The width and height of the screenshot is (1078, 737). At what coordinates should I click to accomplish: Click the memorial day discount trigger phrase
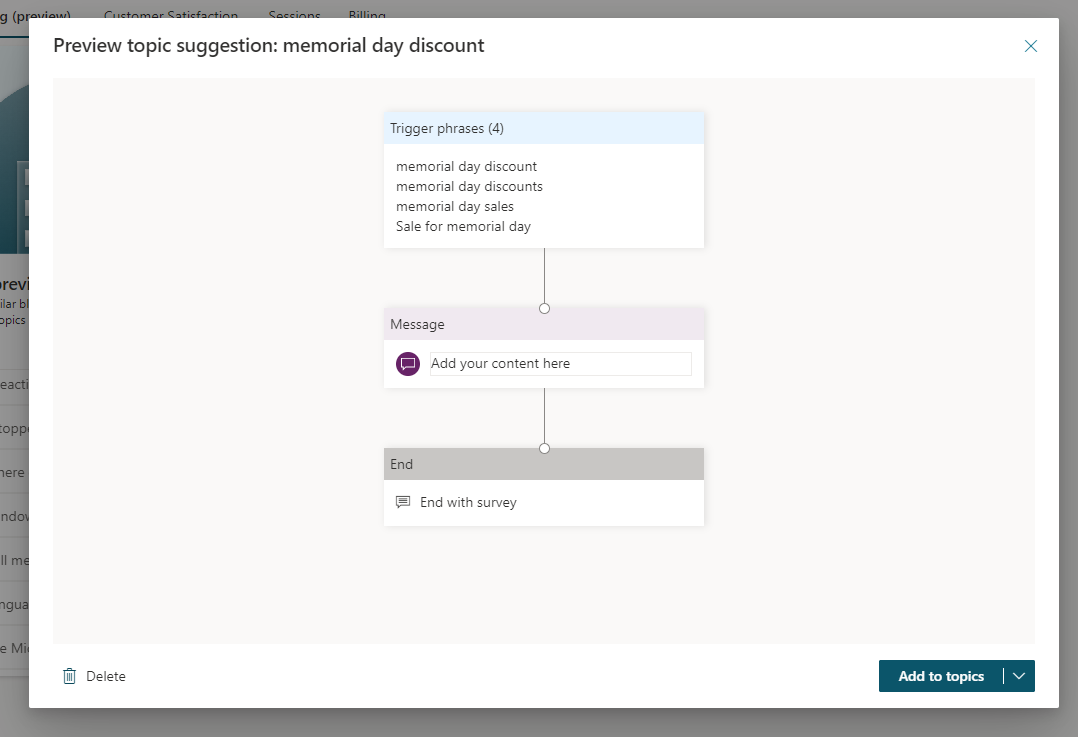point(466,166)
